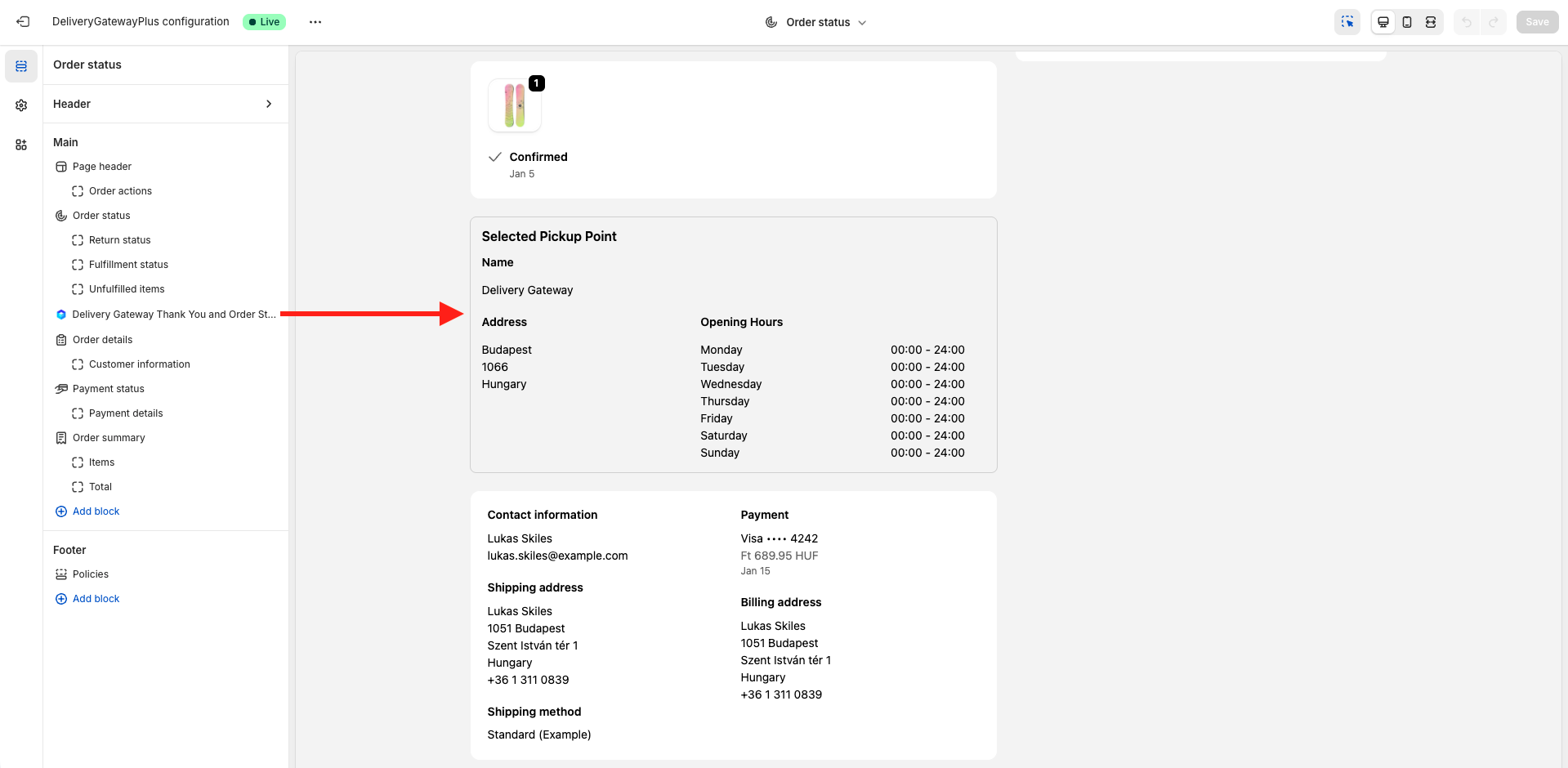The image size is (1568, 768).
Task: Open the Sections panel icon in left rail
Action: pyautogui.click(x=21, y=66)
